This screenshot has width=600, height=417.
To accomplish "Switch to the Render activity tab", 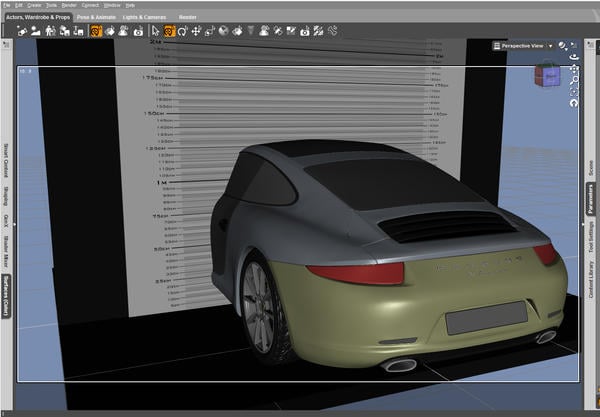I will [188, 17].
